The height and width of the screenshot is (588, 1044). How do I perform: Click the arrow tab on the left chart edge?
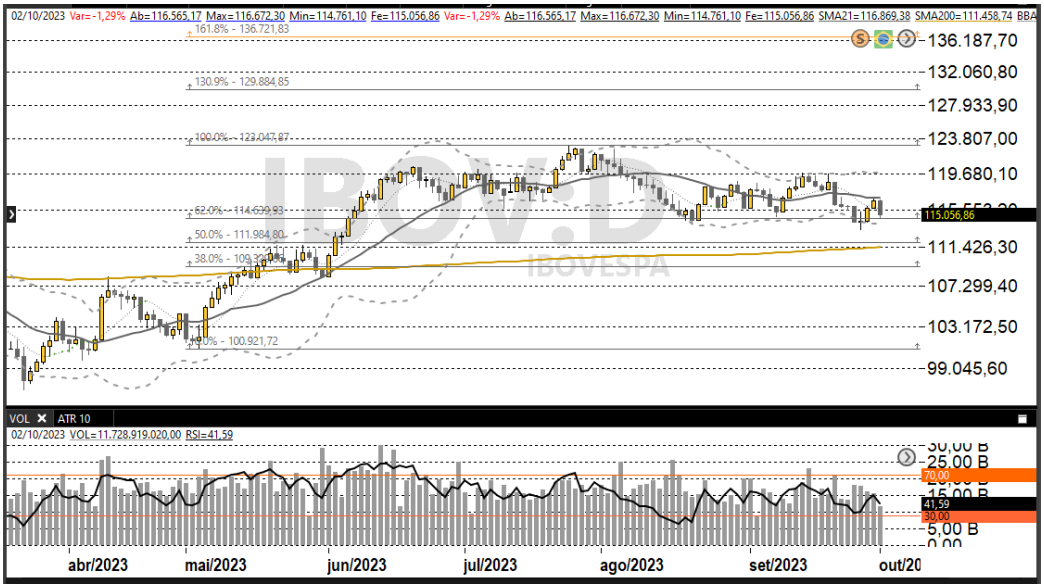pos(9,213)
